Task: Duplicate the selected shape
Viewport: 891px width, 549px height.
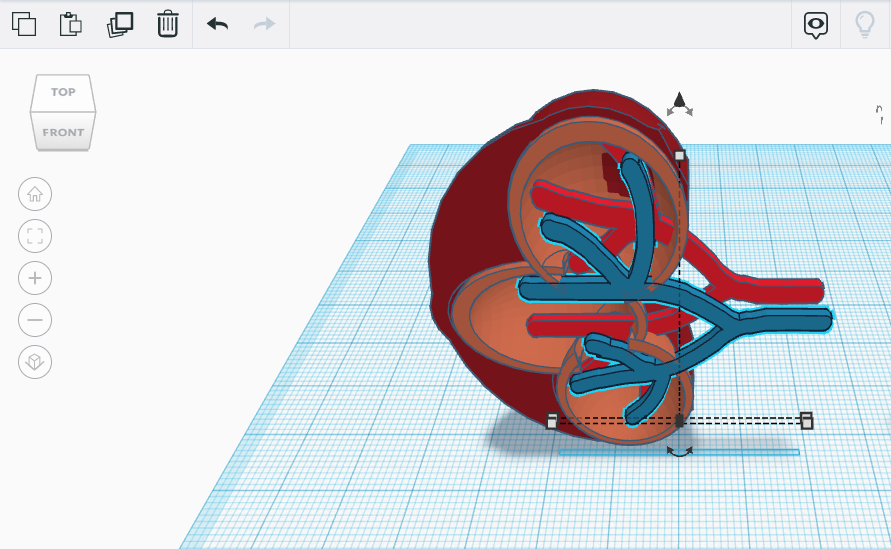Action: pos(120,24)
